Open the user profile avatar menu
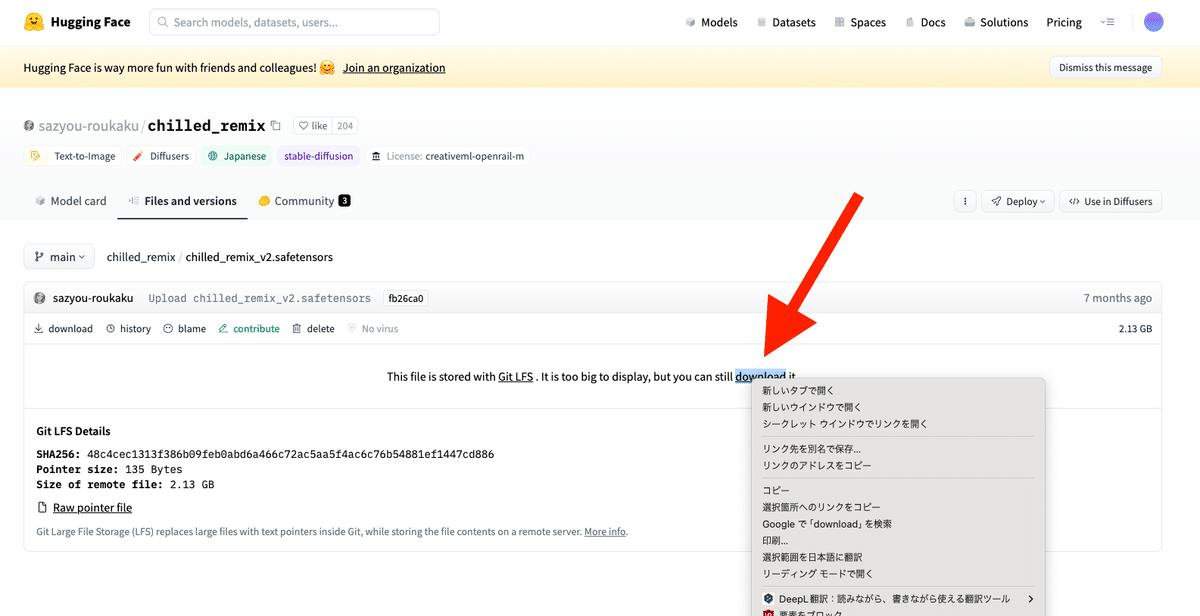Image resolution: width=1200 pixels, height=616 pixels. pos(1154,22)
